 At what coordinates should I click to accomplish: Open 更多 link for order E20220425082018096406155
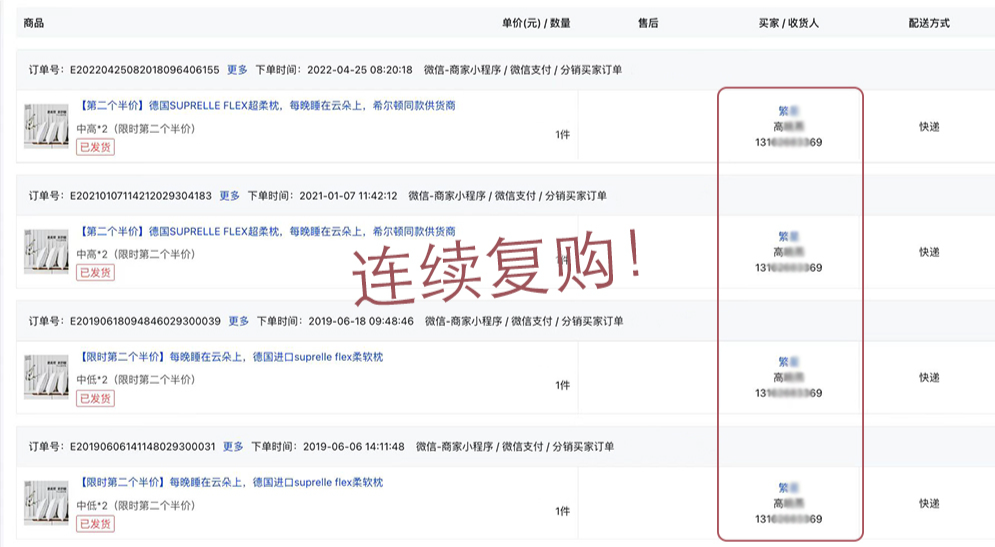tap(237, 70)
